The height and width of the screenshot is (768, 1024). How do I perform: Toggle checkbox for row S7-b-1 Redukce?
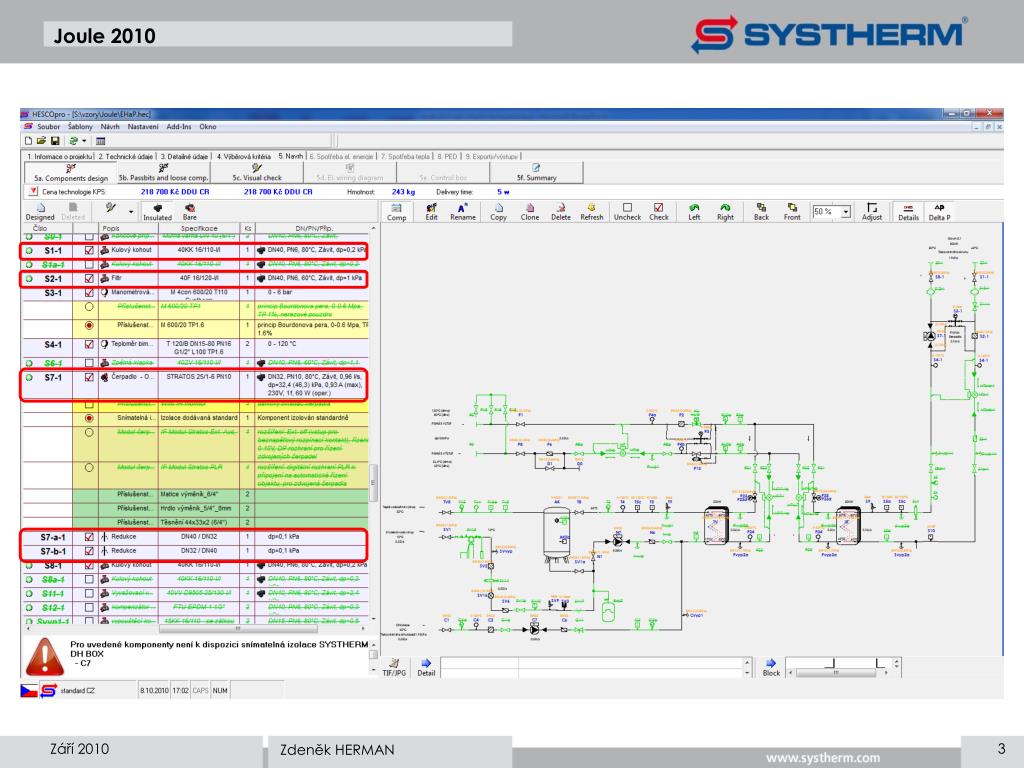click(x=89, y=551)
